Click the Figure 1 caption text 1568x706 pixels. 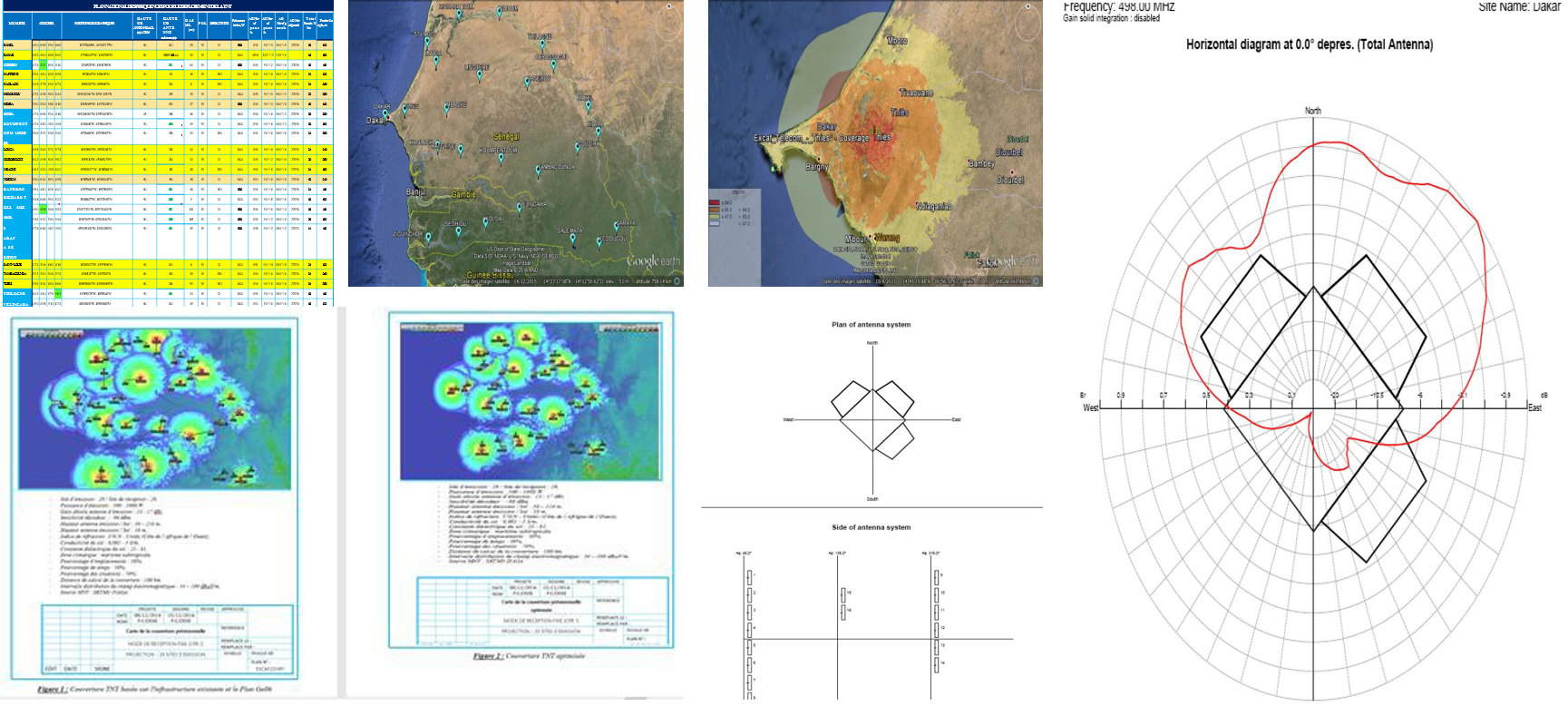[x=154, y=689]
